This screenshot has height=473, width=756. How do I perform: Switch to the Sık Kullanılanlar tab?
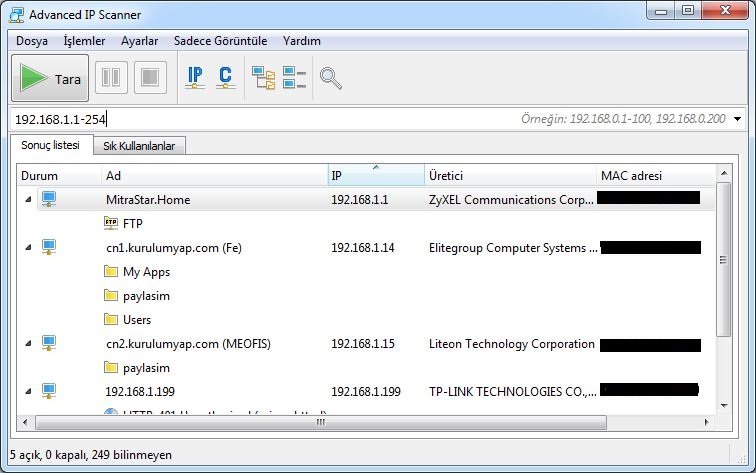pyautogui.click(x=139, y=146)
